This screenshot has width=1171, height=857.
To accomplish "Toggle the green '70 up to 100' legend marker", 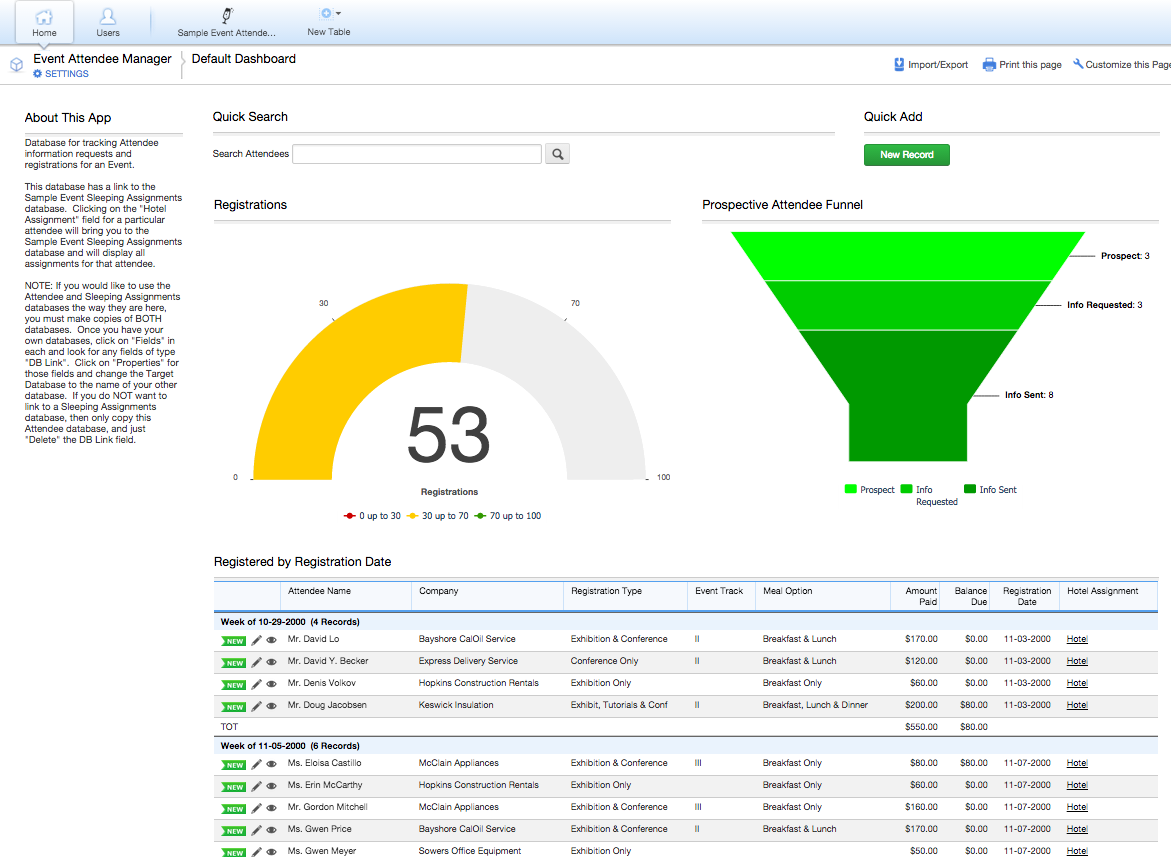I will click(480, 516).
